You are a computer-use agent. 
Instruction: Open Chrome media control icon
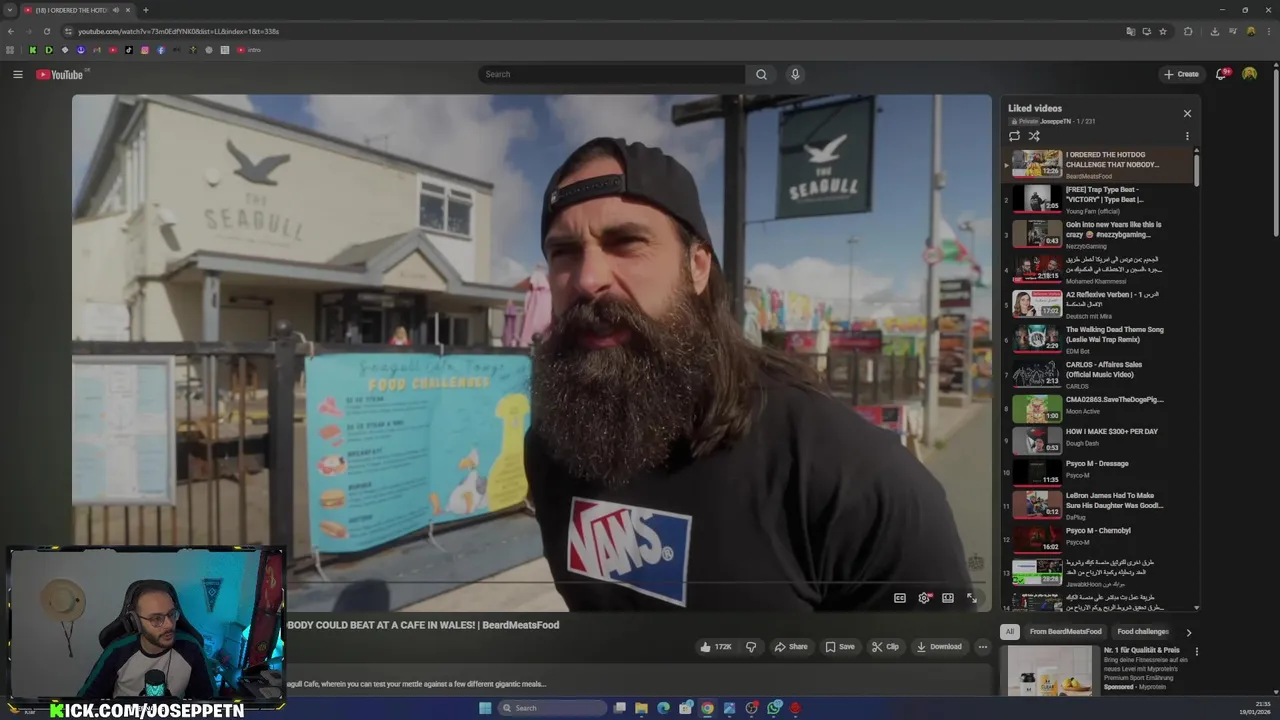pos(1232,31)
